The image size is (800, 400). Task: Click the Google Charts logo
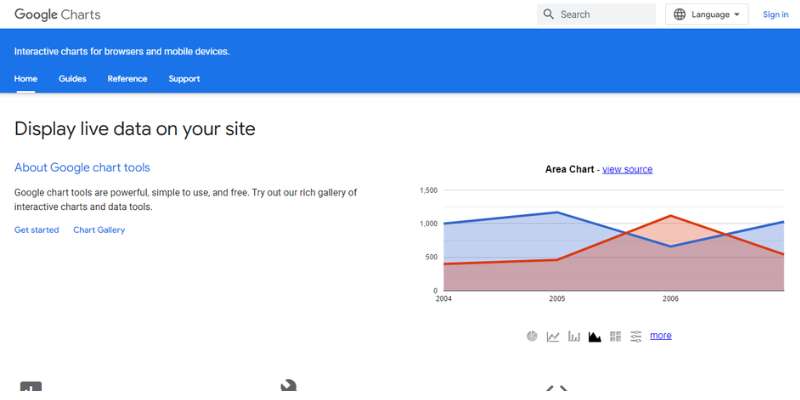[x=57, y=14]
